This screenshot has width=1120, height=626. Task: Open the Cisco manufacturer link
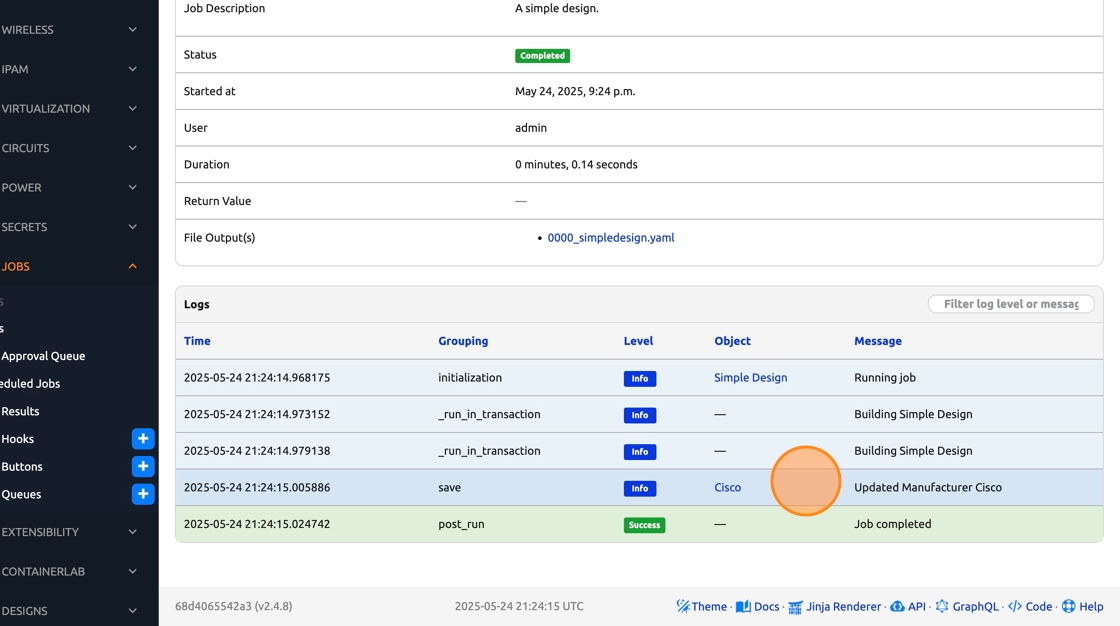pyautogui.click(x=727, y=488)
